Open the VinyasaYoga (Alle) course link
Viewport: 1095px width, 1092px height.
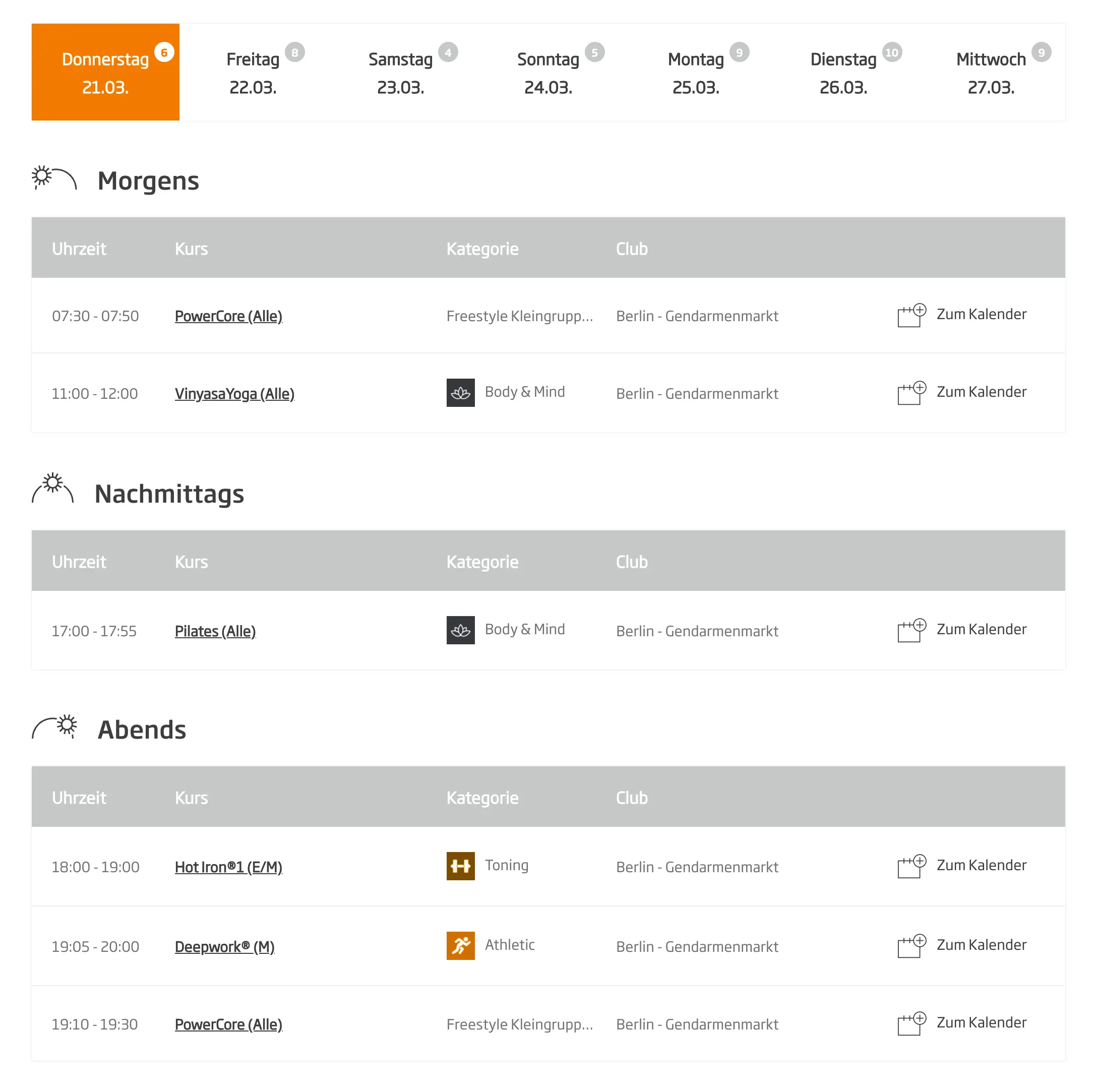tap(234, 393)
